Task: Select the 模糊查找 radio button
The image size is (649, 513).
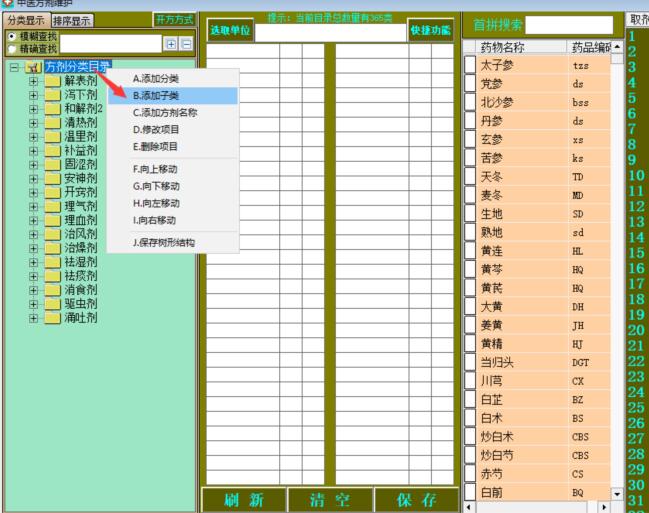Action: tap(12, 36)
